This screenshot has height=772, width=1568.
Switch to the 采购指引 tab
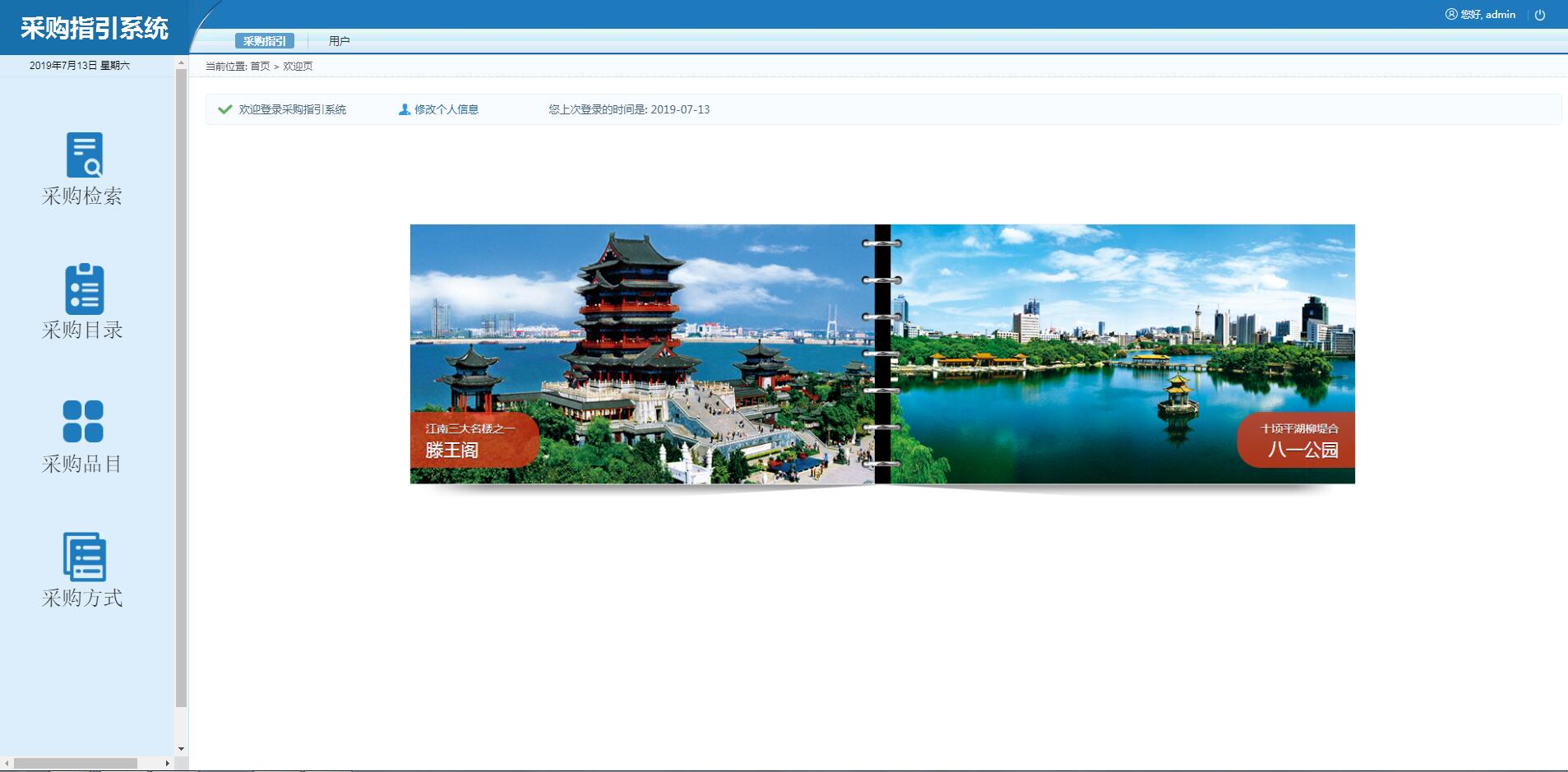coord(264,41)
